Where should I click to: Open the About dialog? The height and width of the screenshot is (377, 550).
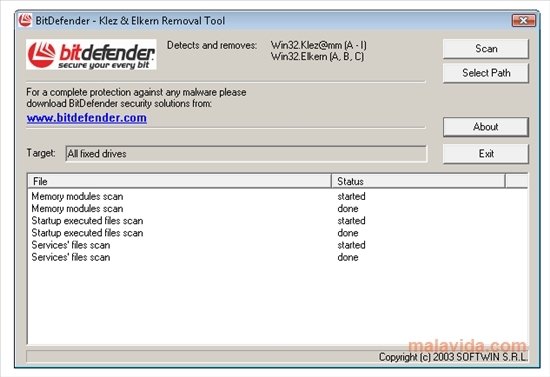pyautogui.click(x=486, y=127)
